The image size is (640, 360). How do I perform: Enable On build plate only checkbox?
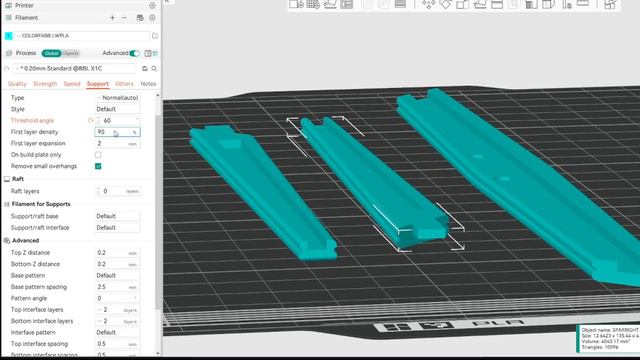click(98, 155)
